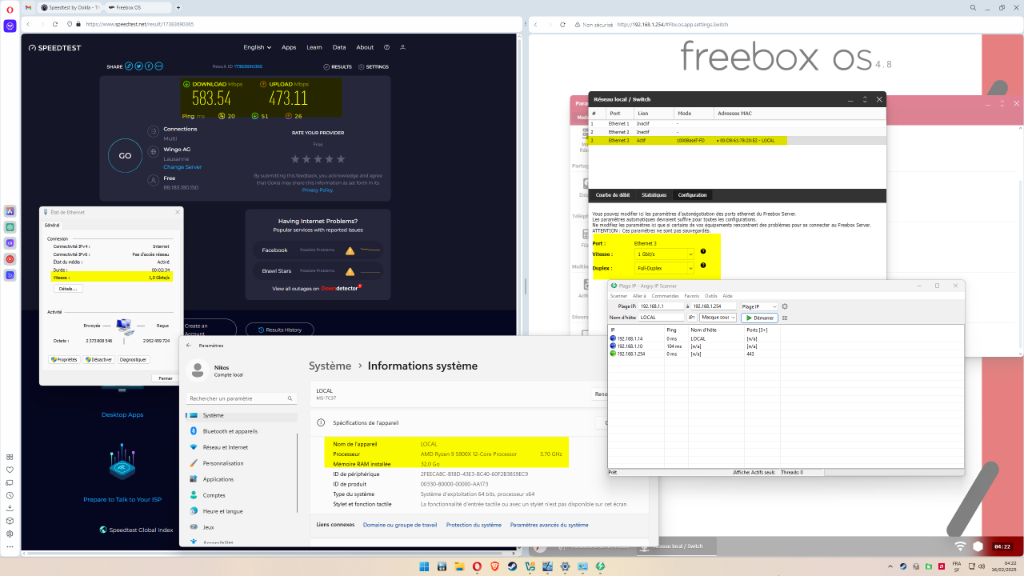Click the help icon beside Vitesse
Screen dimensions: 1024x576
[703, 251]
